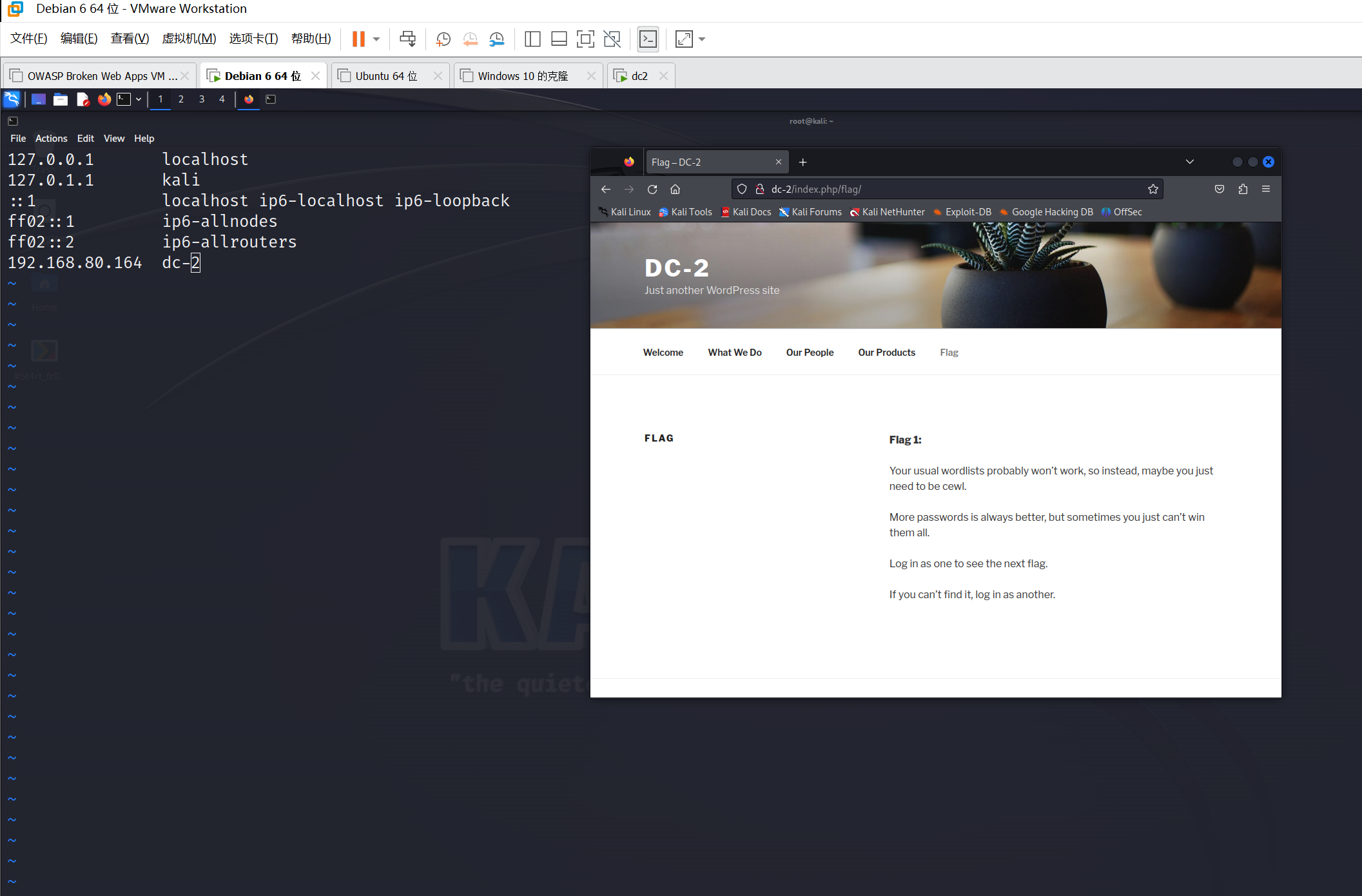
Task: Reload the current page
Action: click(652, 190)
